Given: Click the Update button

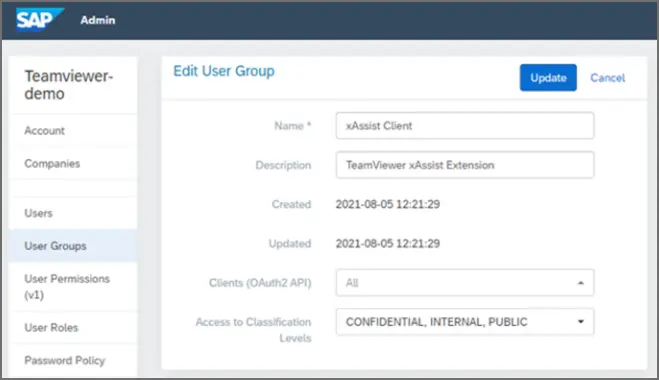Looking at the screenshot, I should [x=548, y=78].
